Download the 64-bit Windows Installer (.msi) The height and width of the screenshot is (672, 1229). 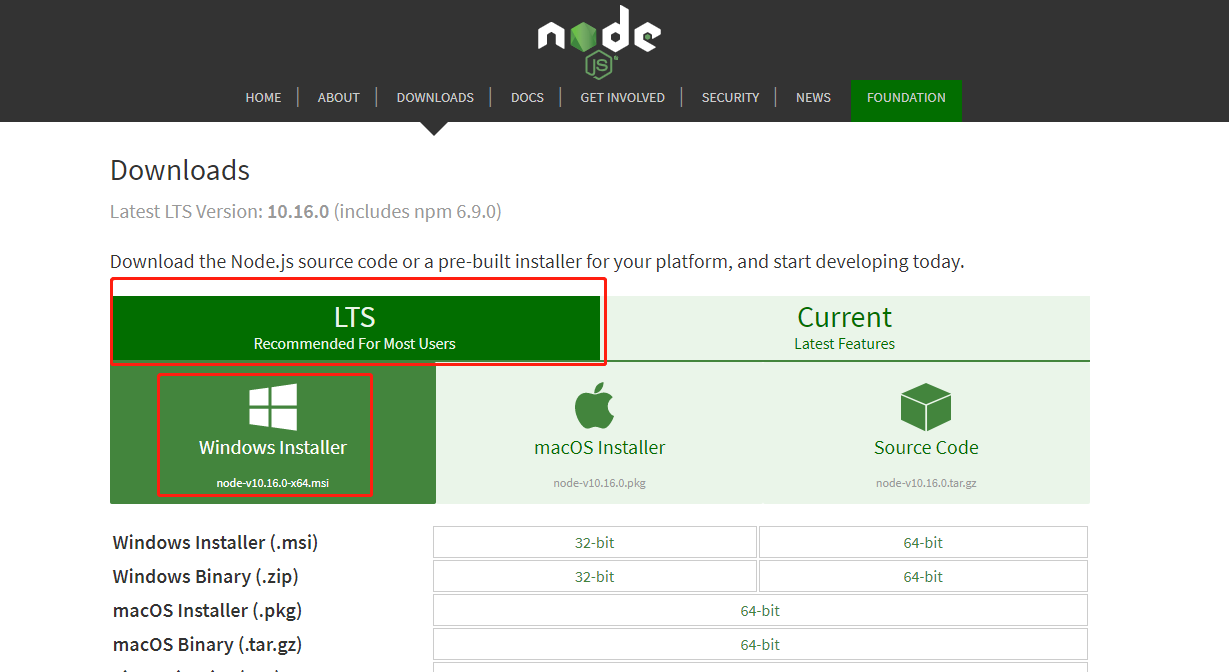pyautogui.click(x=923, y=542)
